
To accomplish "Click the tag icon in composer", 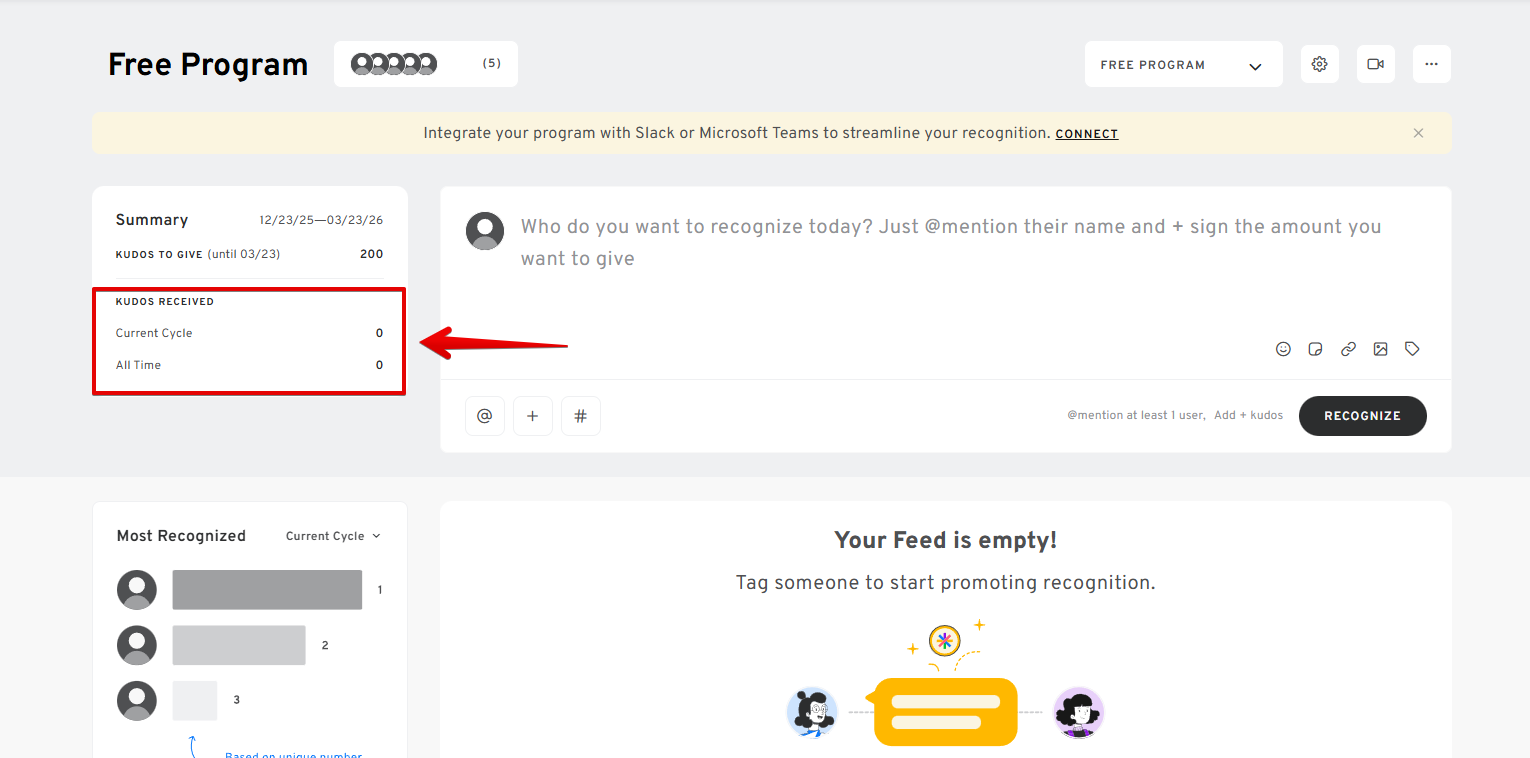I will coord(1412,349).
